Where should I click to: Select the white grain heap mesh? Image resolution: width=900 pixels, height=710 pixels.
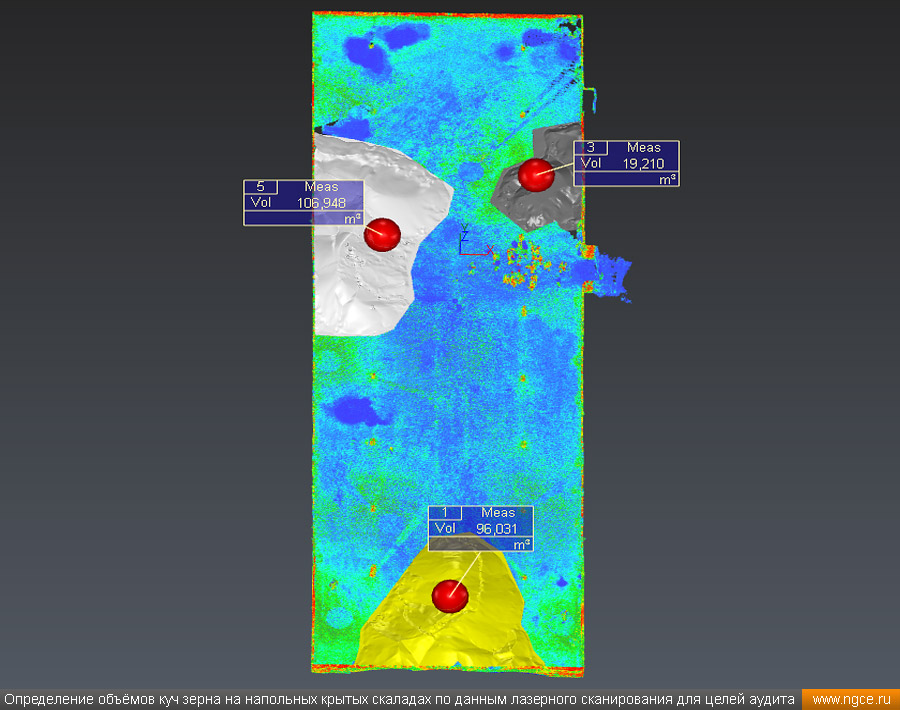tap(360, 290)
